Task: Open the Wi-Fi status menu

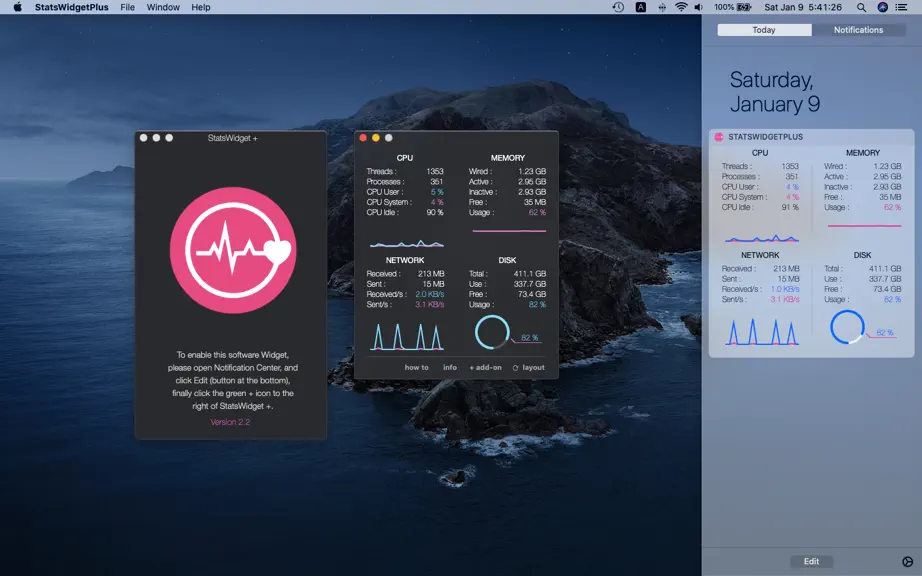Action: point(681,7)
